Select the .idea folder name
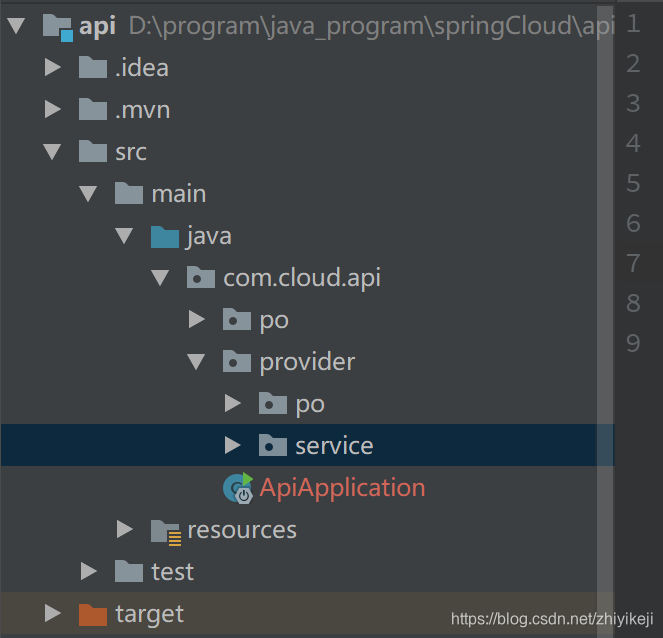Image resolution: width=663 pixels, height=638 pixels. coord(142,68)
